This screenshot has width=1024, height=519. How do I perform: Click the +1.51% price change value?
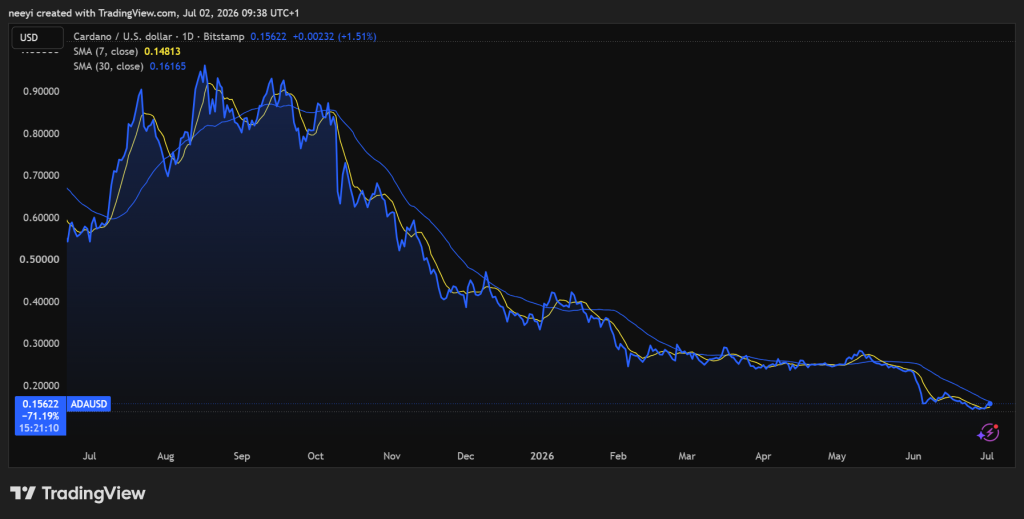click(x=357, y=37)
